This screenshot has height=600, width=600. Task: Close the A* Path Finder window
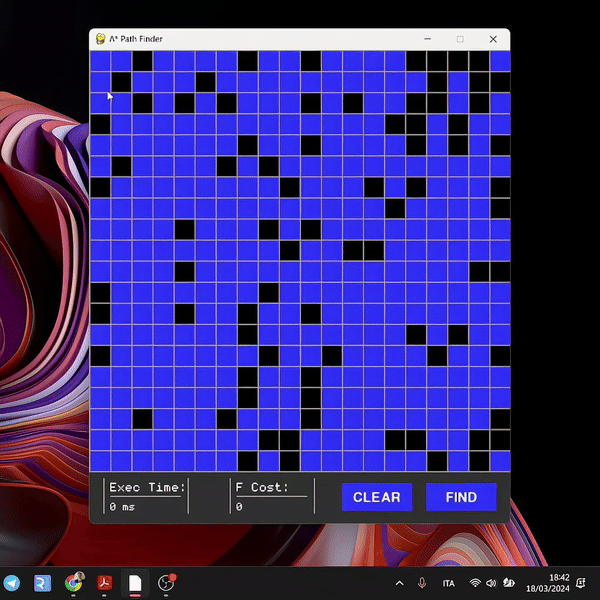click(x=493, y=39)
